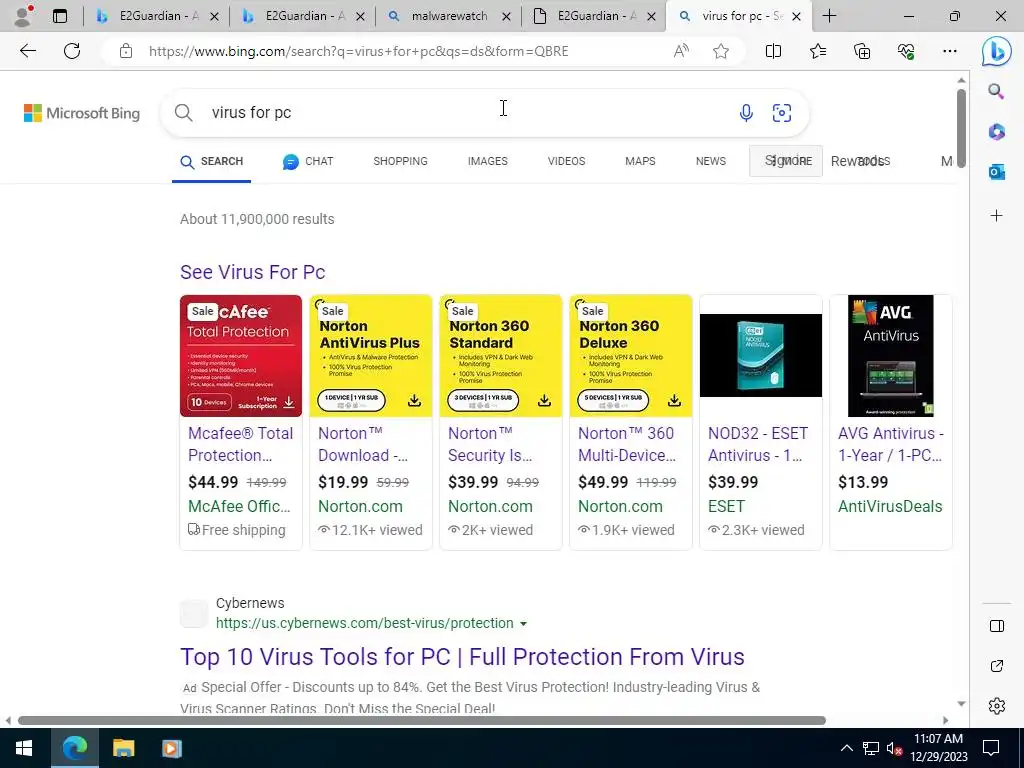Click Norton AntiVirus Plus product image
The width and height of the screenshot is (1024, 768).
coord(371,356)
